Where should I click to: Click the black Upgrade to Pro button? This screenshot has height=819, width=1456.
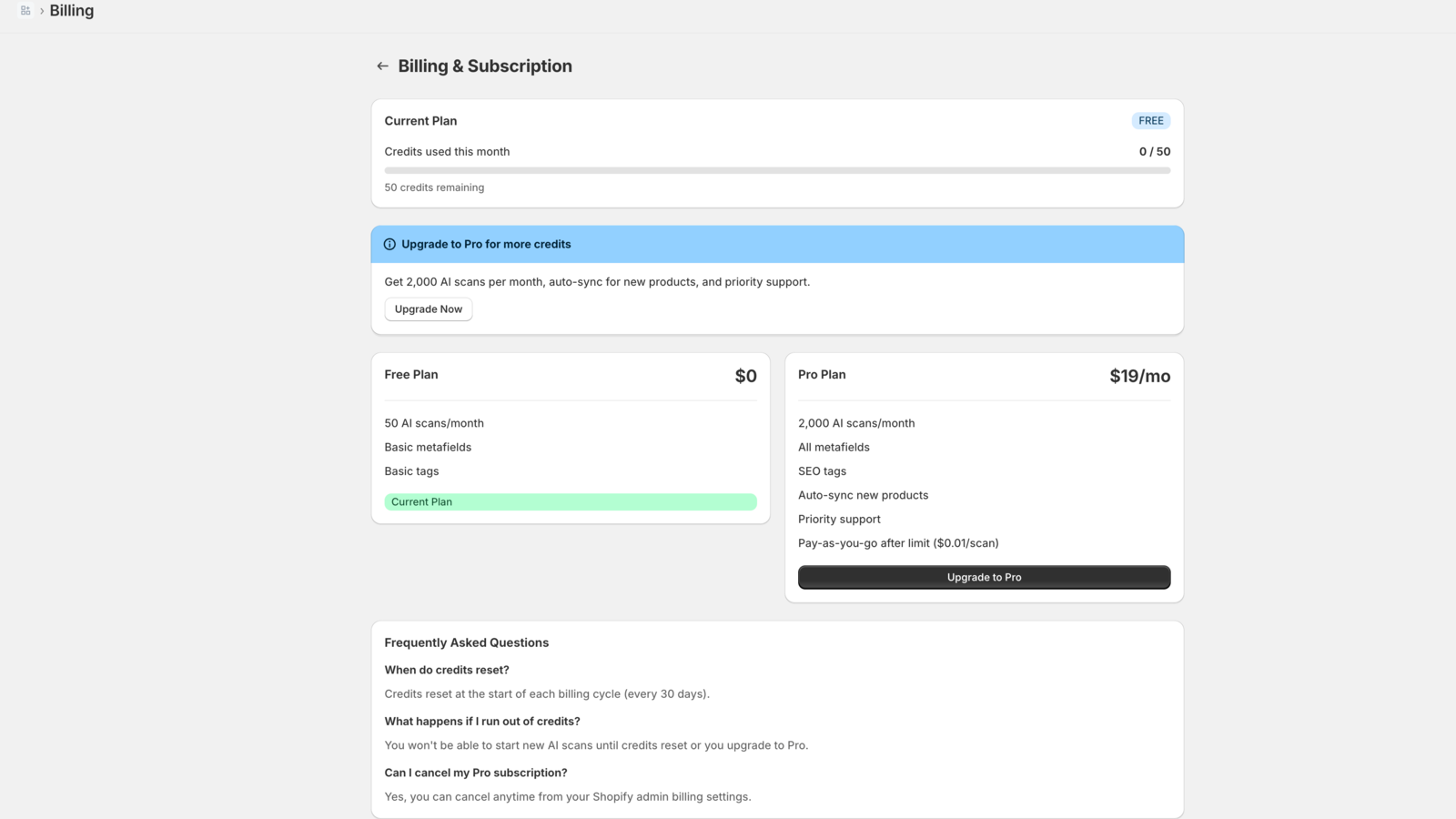click(x=984, y=578)
